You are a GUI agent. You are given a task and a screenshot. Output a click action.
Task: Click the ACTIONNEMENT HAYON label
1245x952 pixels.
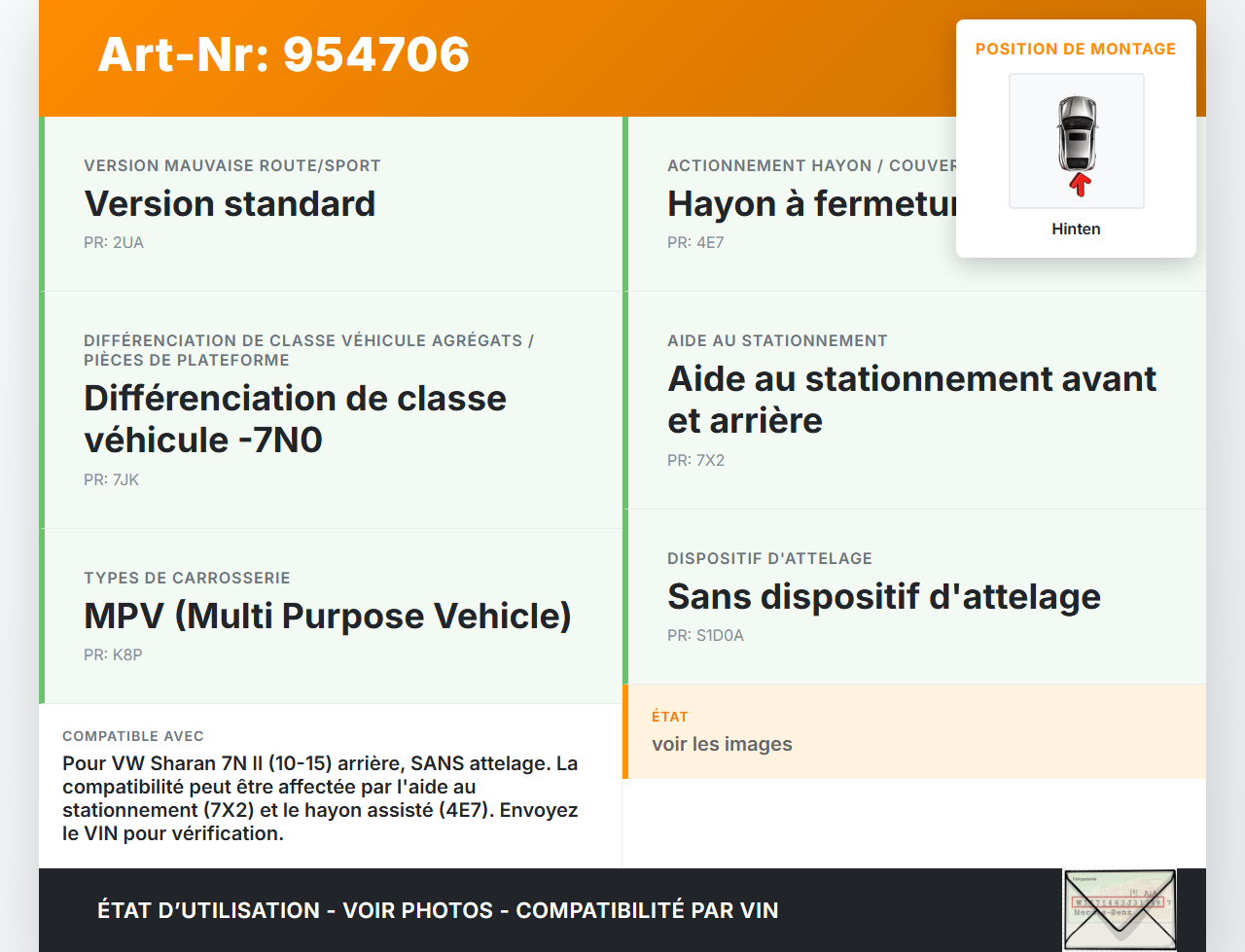point(812,165)
